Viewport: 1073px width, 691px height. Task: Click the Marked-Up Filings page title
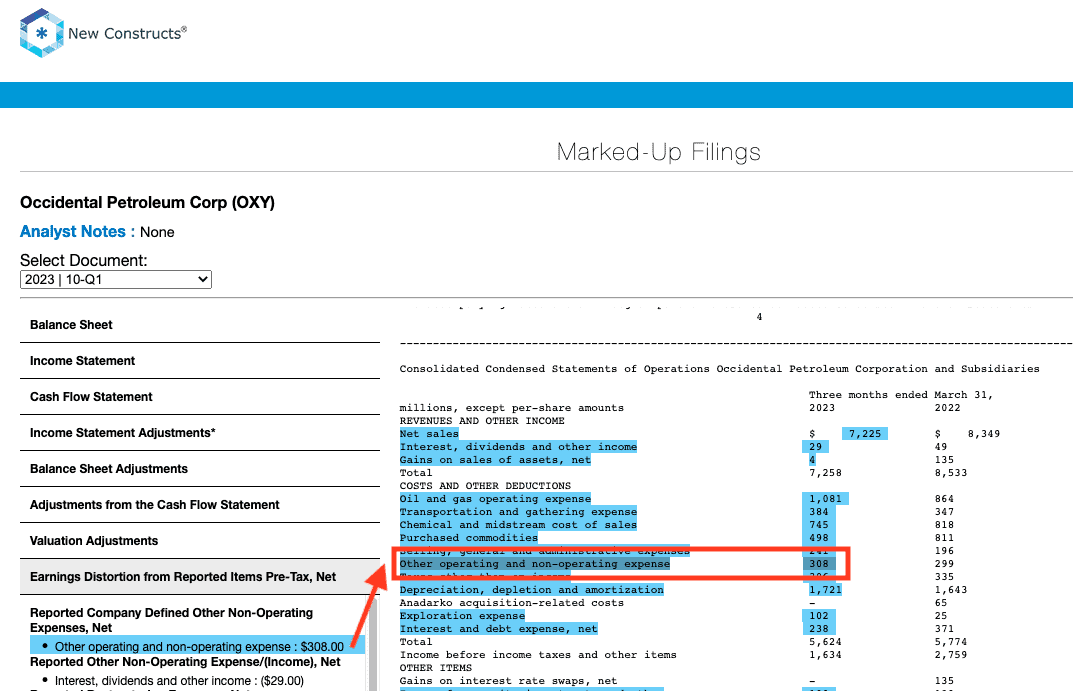(658, 152)
